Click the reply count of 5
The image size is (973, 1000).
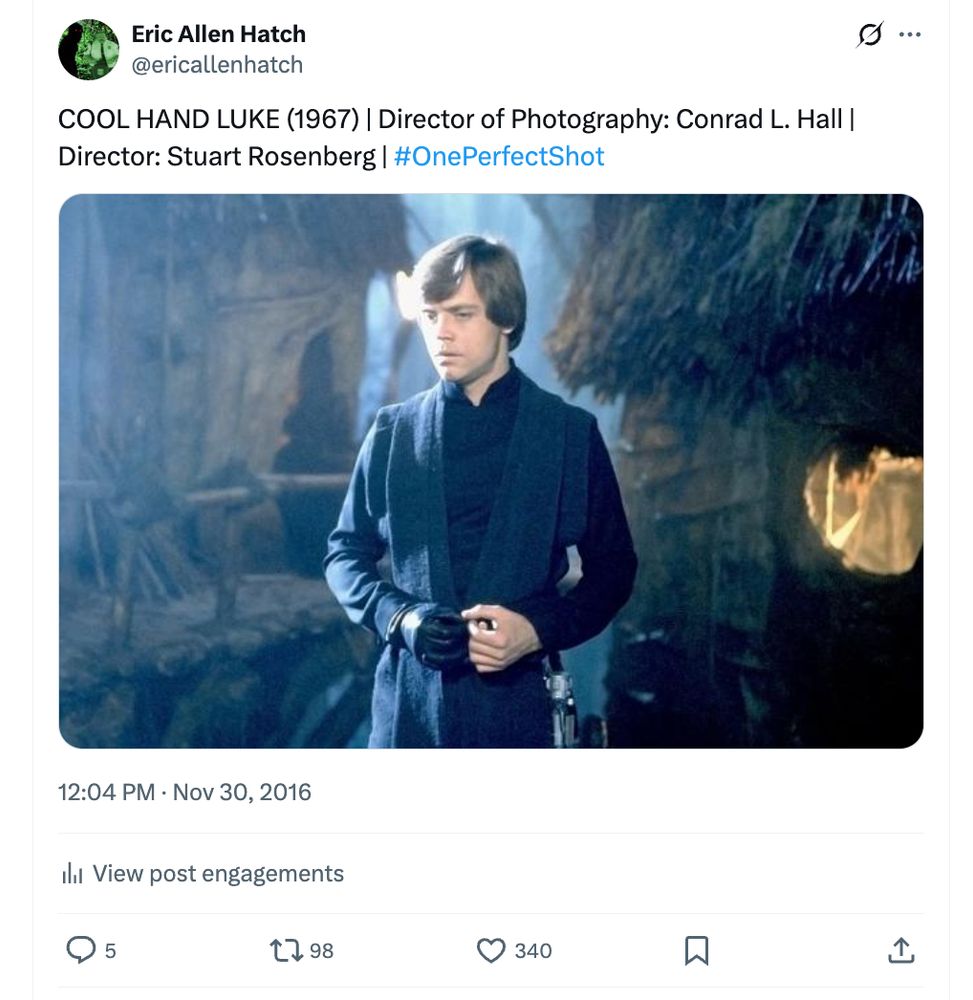pos(110,950)
